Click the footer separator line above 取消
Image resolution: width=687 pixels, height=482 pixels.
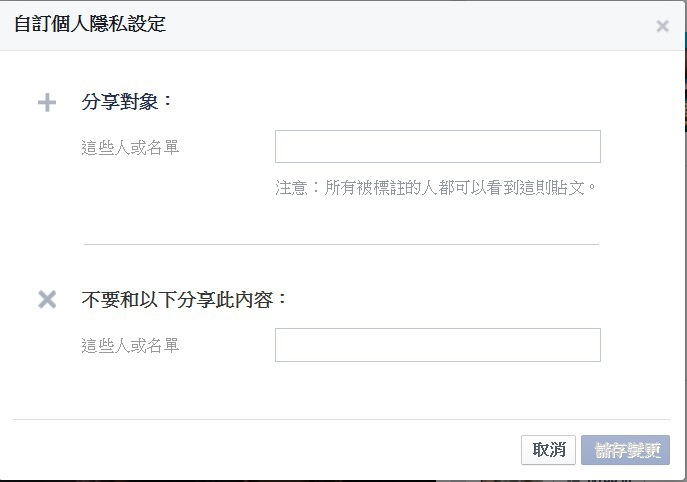tap(341, 419)
